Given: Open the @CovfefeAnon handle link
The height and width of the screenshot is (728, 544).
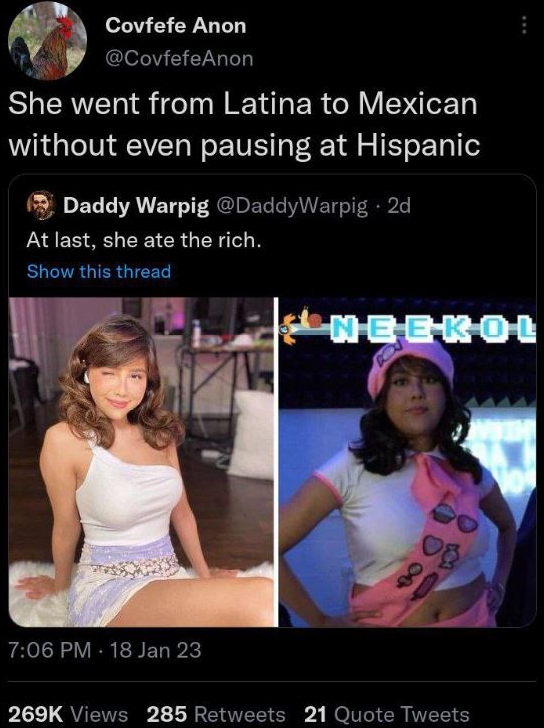Looking at the screenshot, I should (x=179, y=58).
